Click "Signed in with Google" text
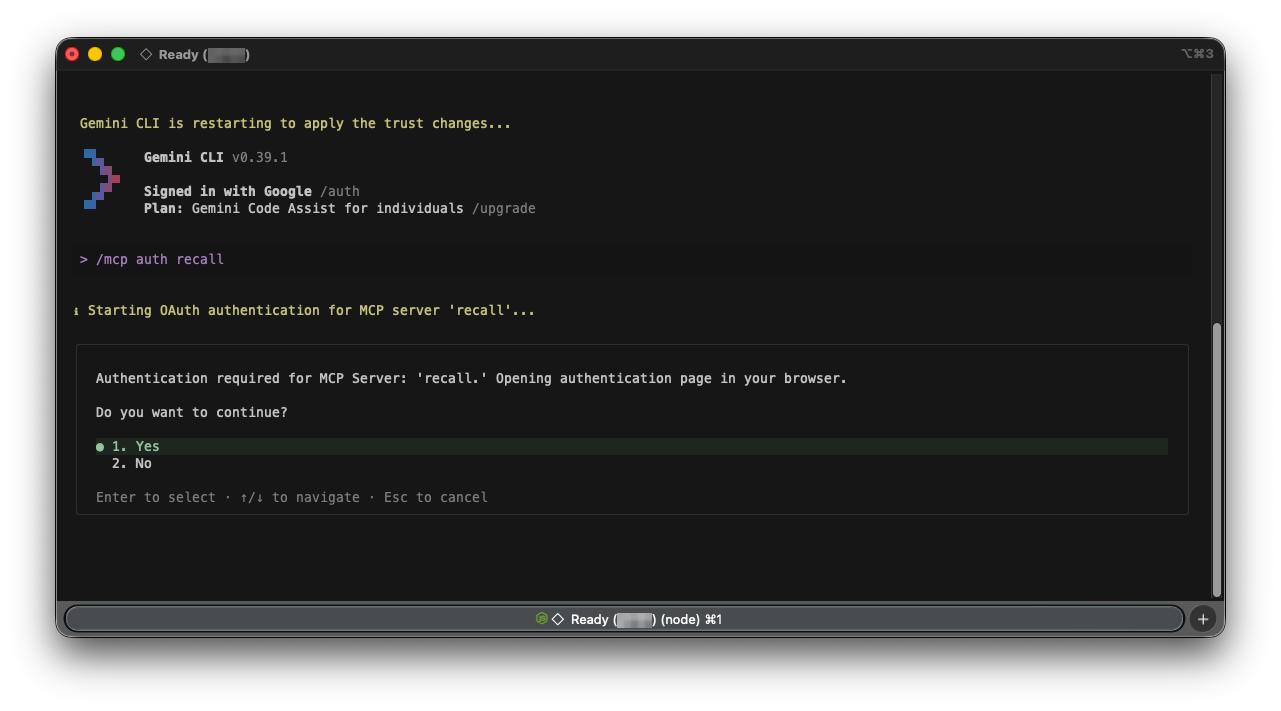The width and height of the screenshot is (1281, 711). pyautogui.click(x=228, y=191)
